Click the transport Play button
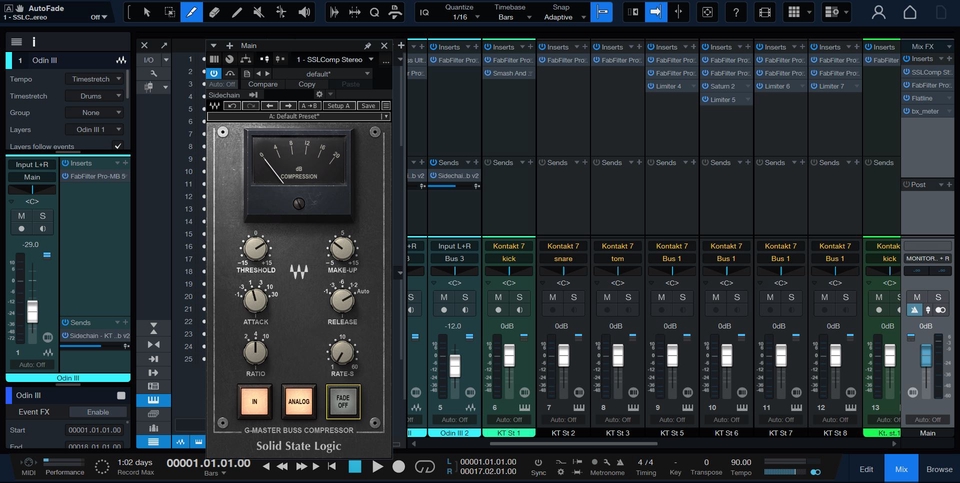The height and width of the screenshot is (483, 960). point(378,466)
